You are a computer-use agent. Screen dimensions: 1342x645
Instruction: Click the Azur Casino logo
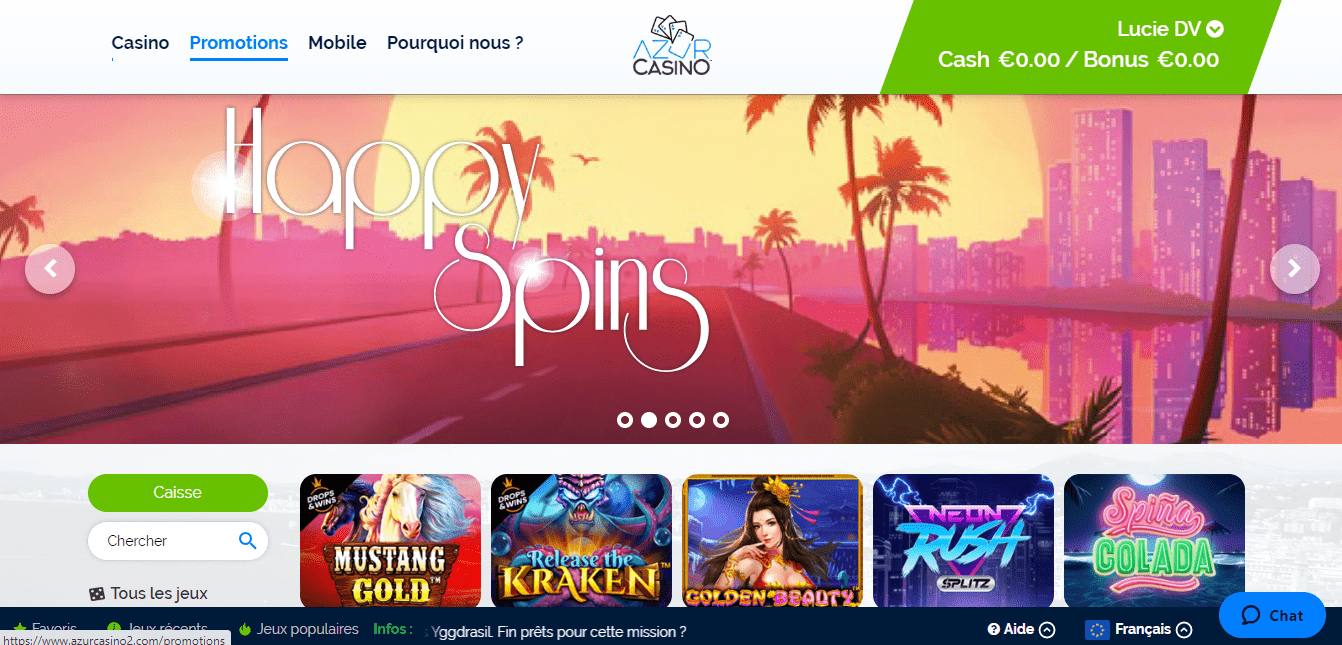[672, 45]
